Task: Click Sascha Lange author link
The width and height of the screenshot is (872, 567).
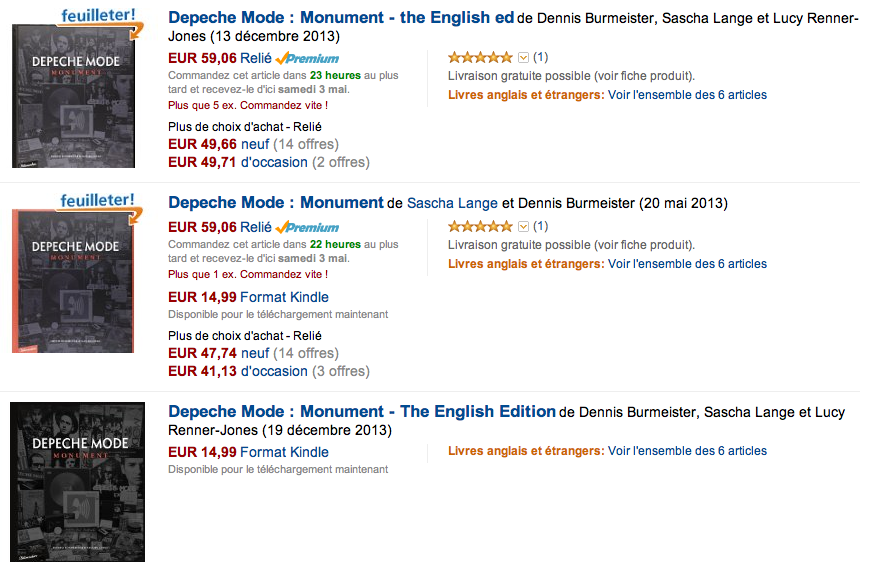Action: tap(452, 203)
